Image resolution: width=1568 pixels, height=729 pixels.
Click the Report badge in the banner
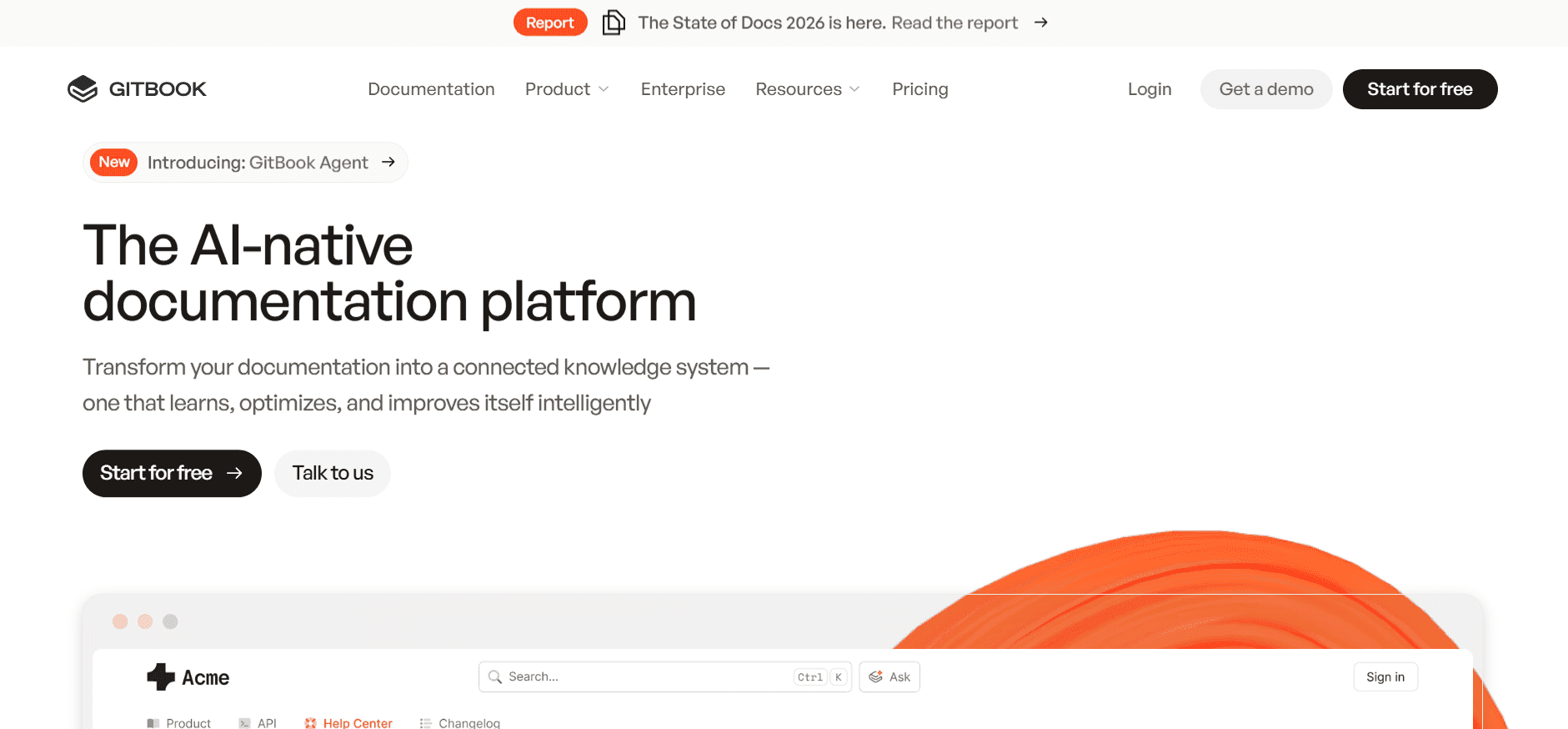coord(550,23)
